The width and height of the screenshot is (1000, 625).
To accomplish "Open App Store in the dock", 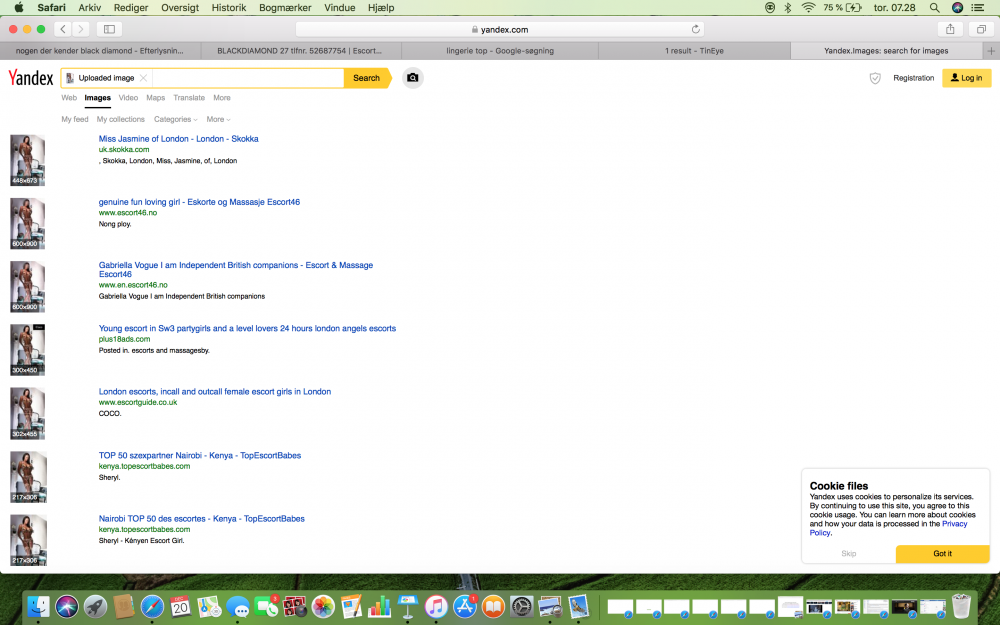I will 465,607.
